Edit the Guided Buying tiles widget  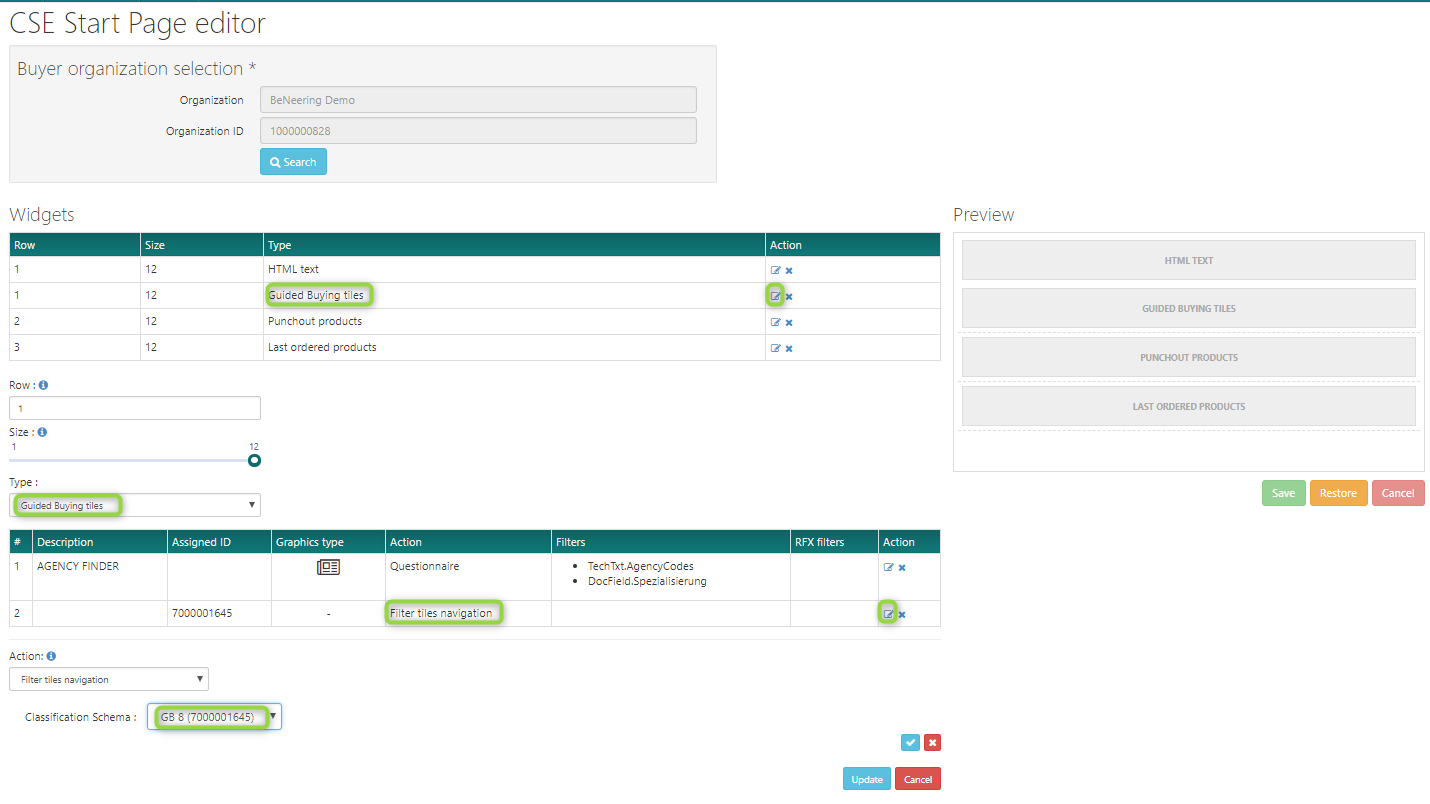coord(775,296)
